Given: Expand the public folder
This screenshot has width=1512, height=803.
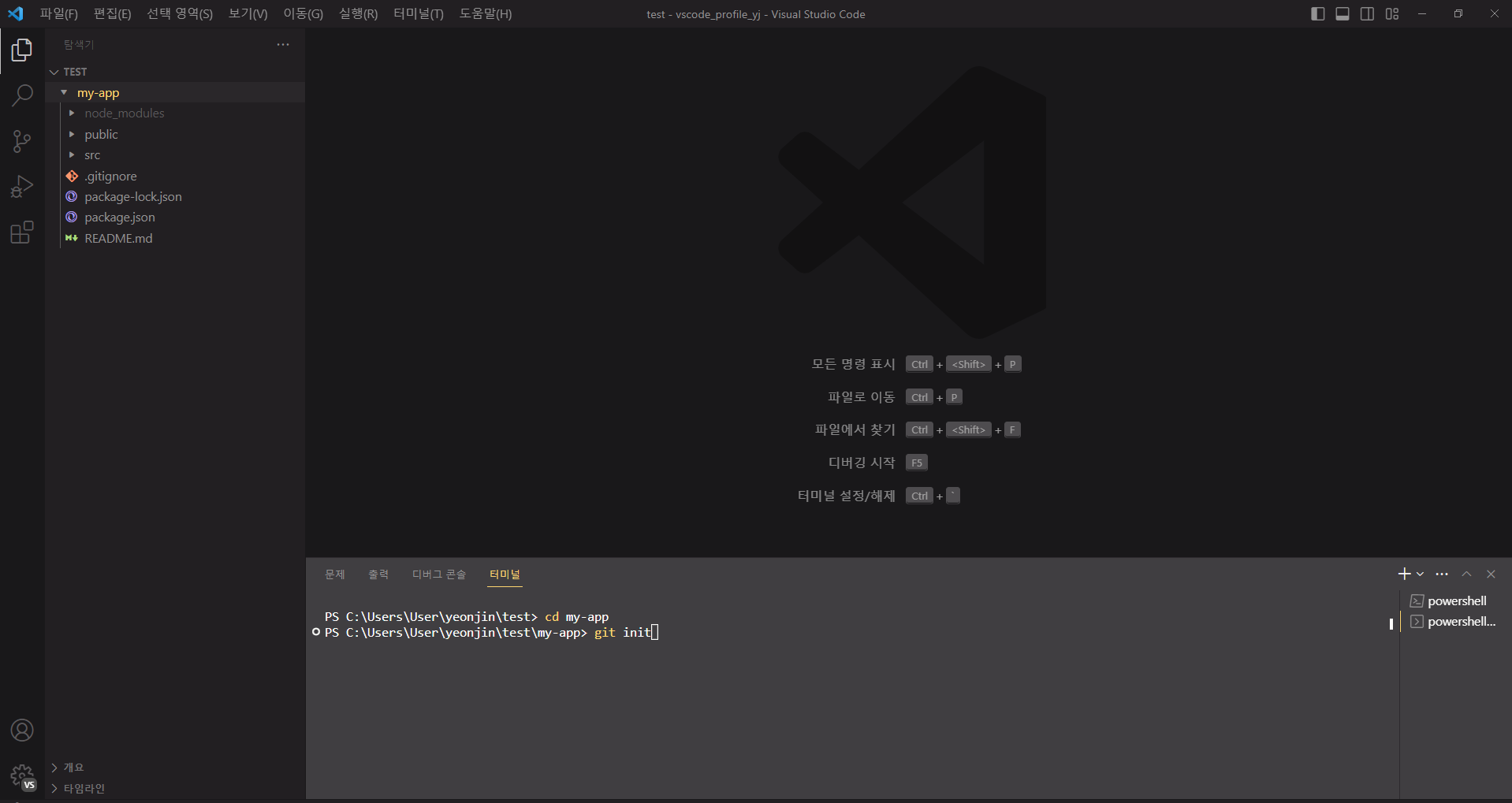Looking at the screenshot, I should tap(175, 134).
